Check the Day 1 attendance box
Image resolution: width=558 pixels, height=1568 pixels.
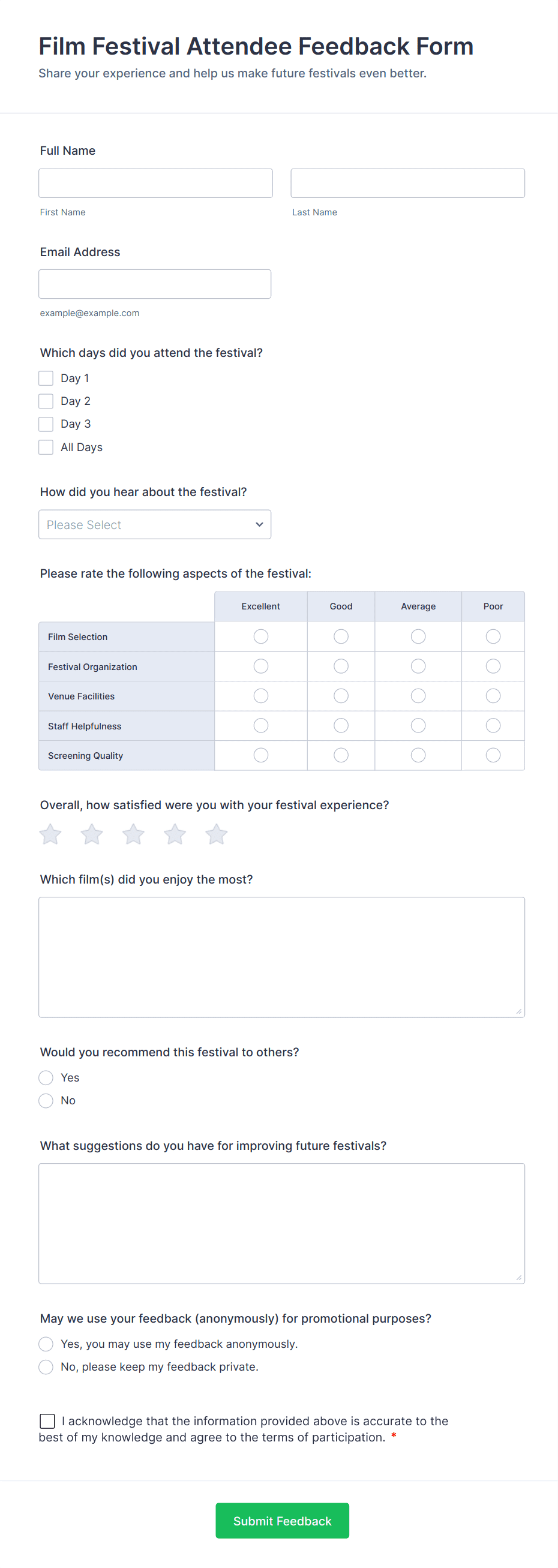point(46,379)
